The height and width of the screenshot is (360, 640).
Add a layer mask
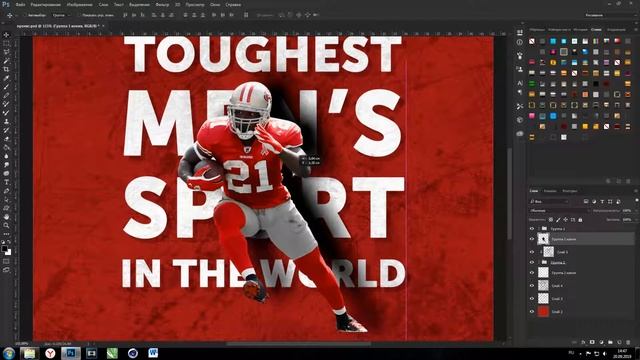(x=592, y=342)
